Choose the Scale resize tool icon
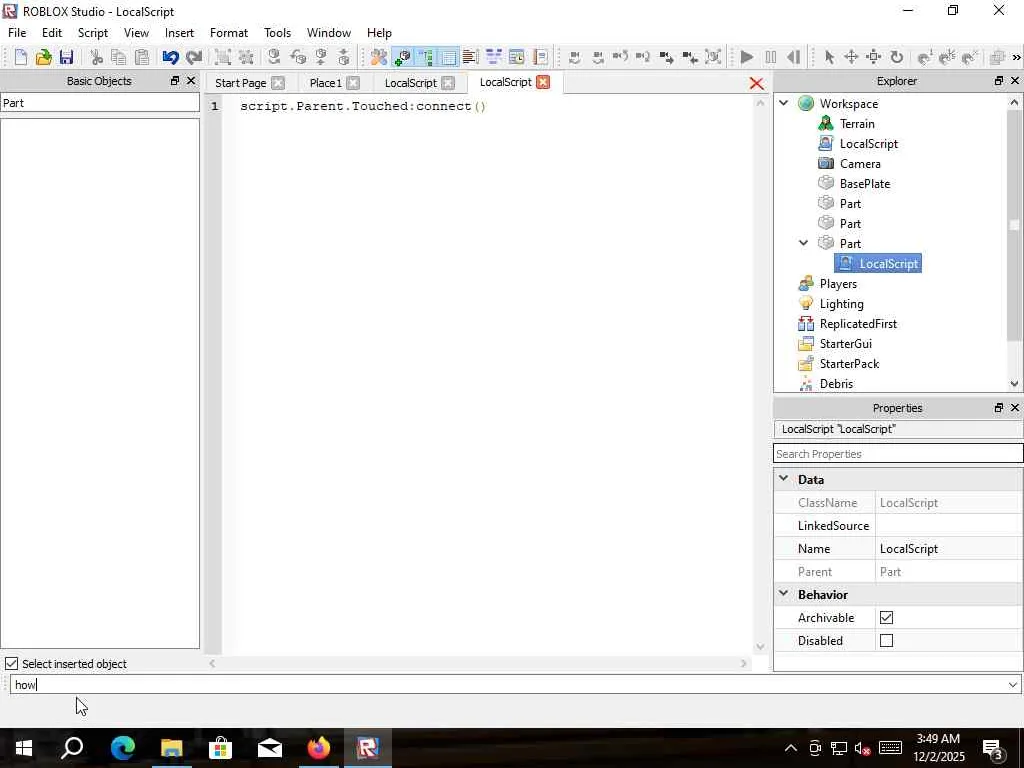The image size is (1024, 768). click(x=874, y=57)
